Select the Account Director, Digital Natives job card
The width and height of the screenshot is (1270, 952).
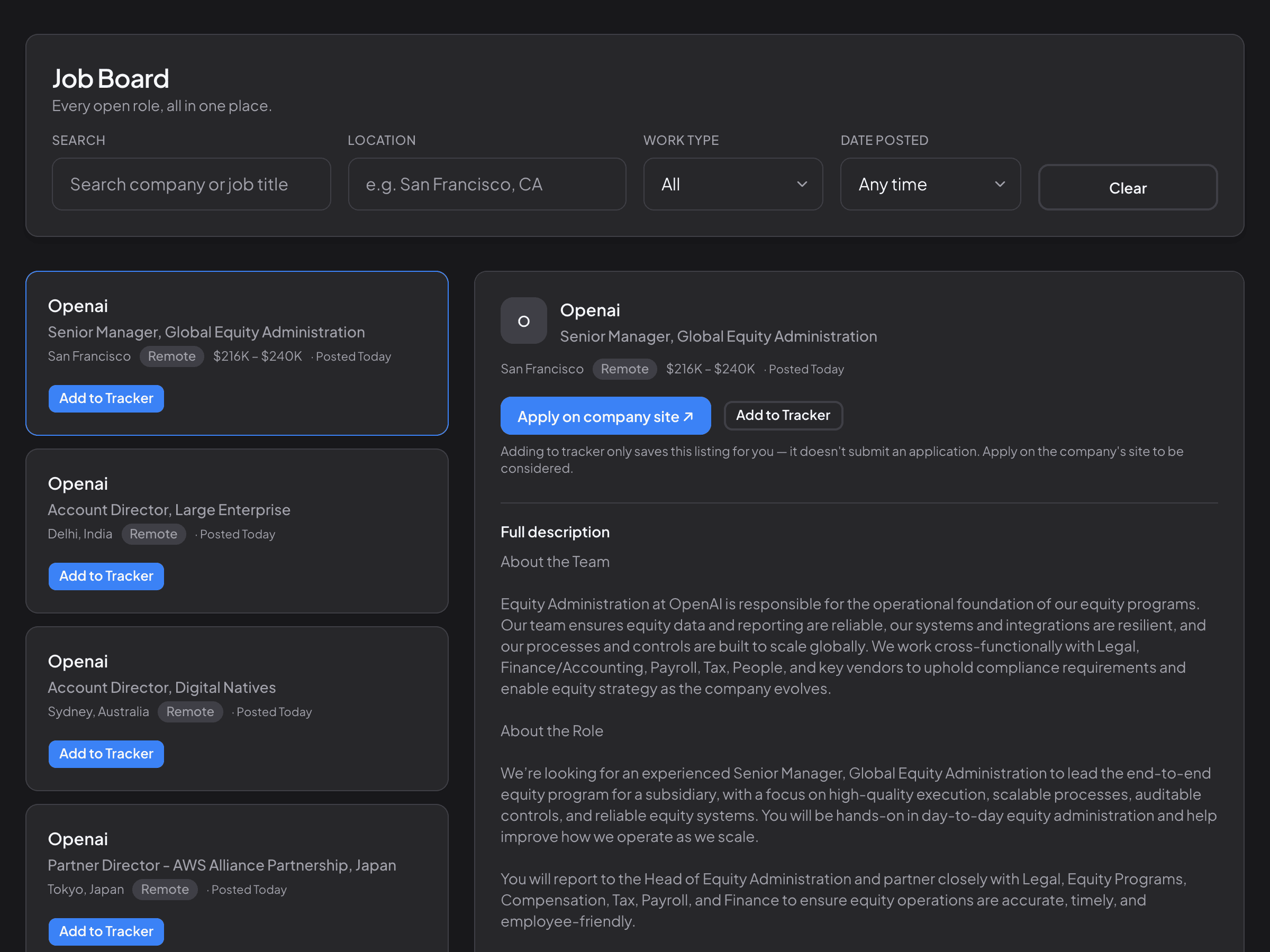[237, 709]
